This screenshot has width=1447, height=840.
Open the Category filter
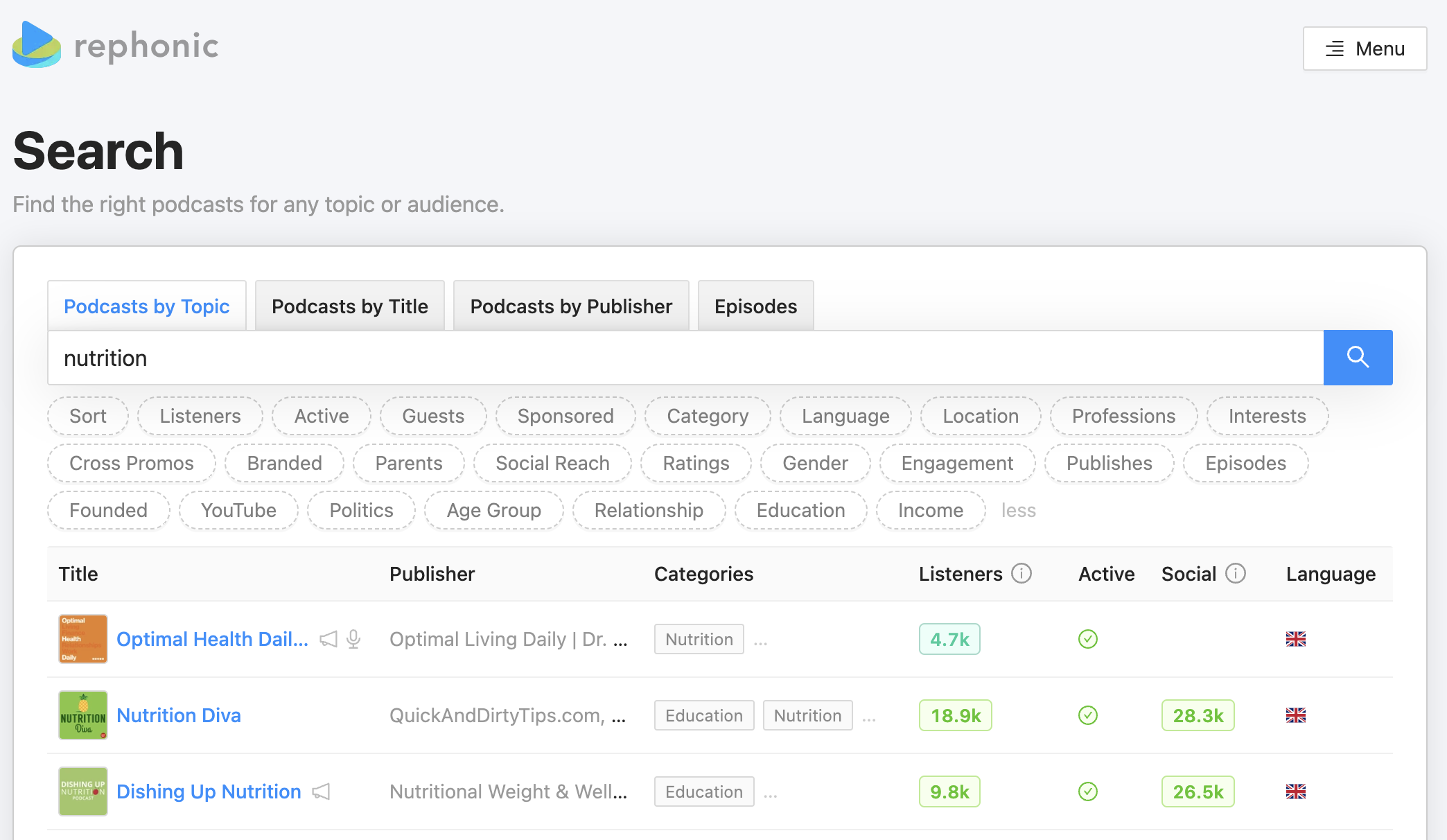(x=708, y=416)
